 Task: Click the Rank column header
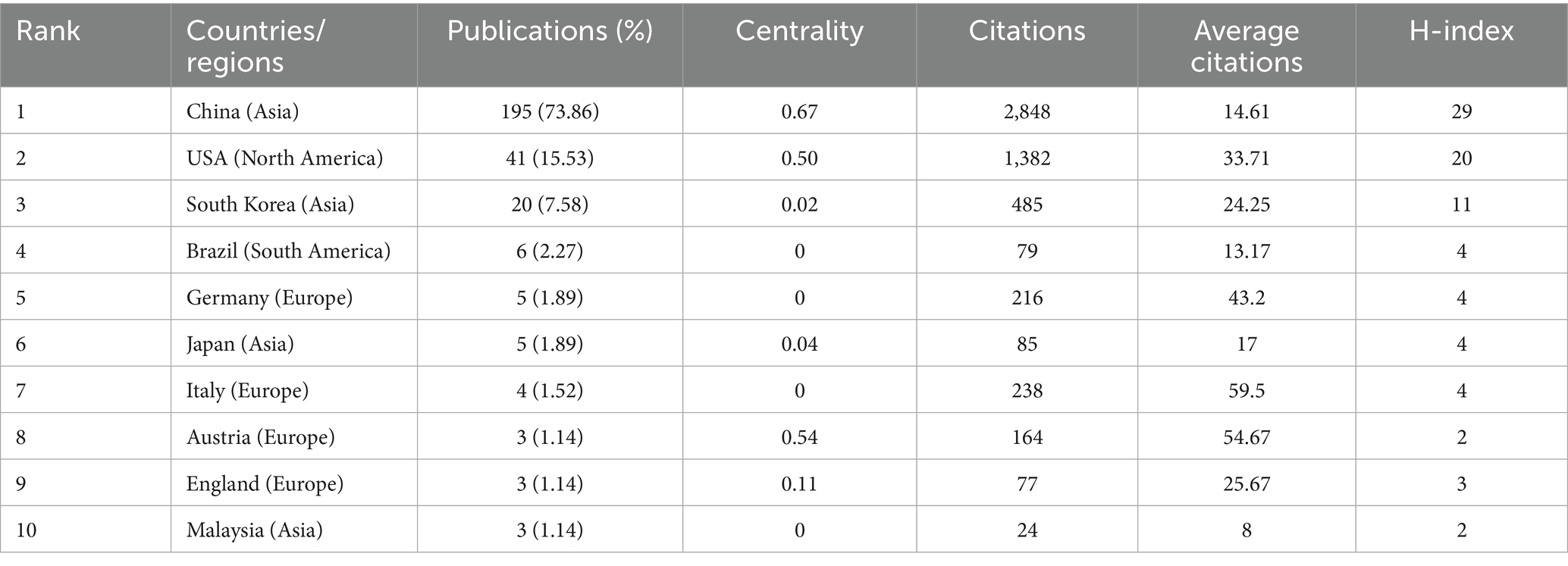coord(48,31)
